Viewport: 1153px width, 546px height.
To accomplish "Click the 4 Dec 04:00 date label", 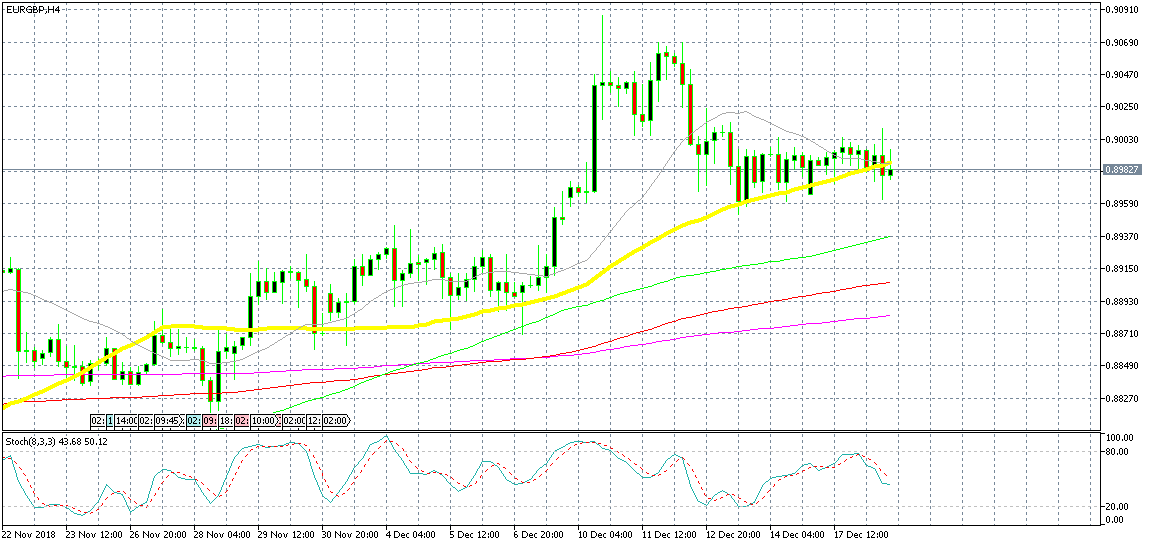I will click(x=410, y=535).
